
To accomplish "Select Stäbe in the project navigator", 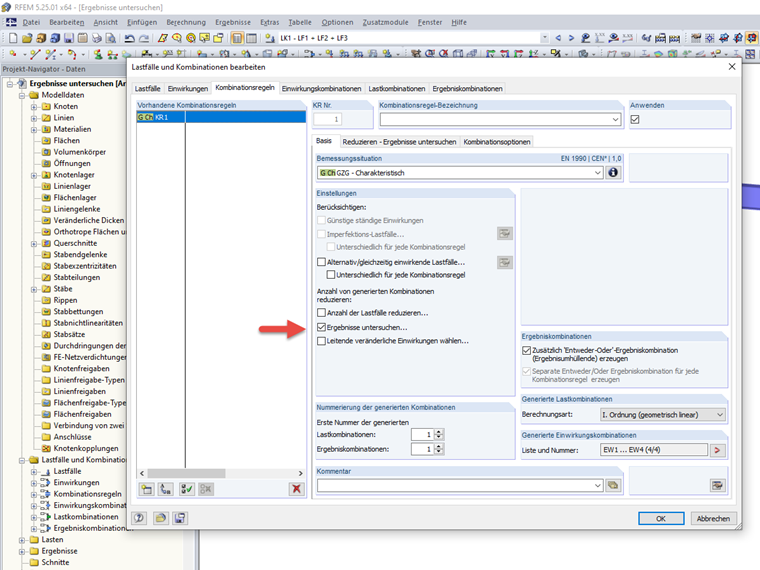I will point(63,289).
